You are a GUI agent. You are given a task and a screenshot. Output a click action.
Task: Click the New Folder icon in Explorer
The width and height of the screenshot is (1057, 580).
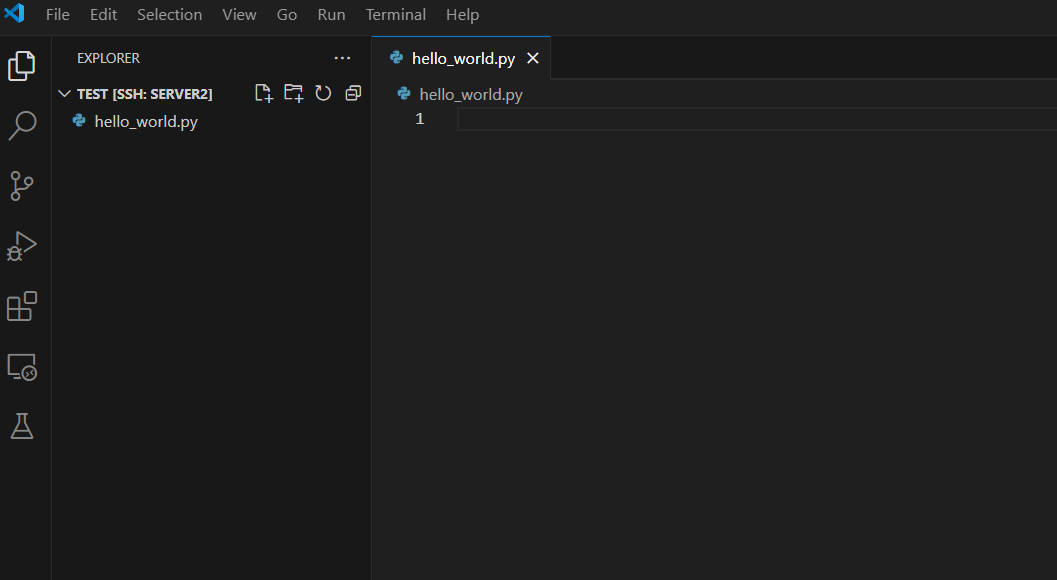click(293, 93)
